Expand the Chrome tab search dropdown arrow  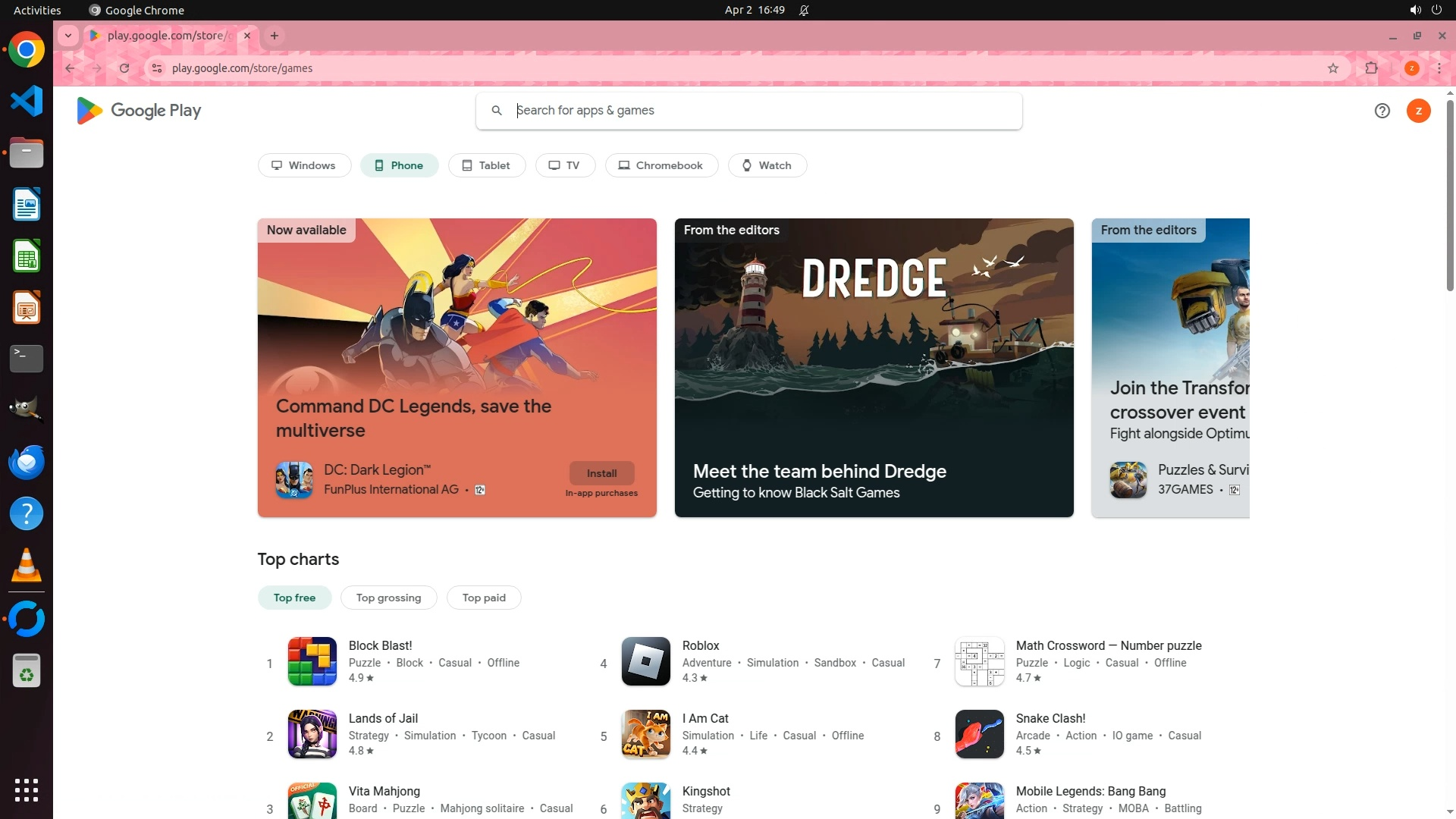(68, 36)
